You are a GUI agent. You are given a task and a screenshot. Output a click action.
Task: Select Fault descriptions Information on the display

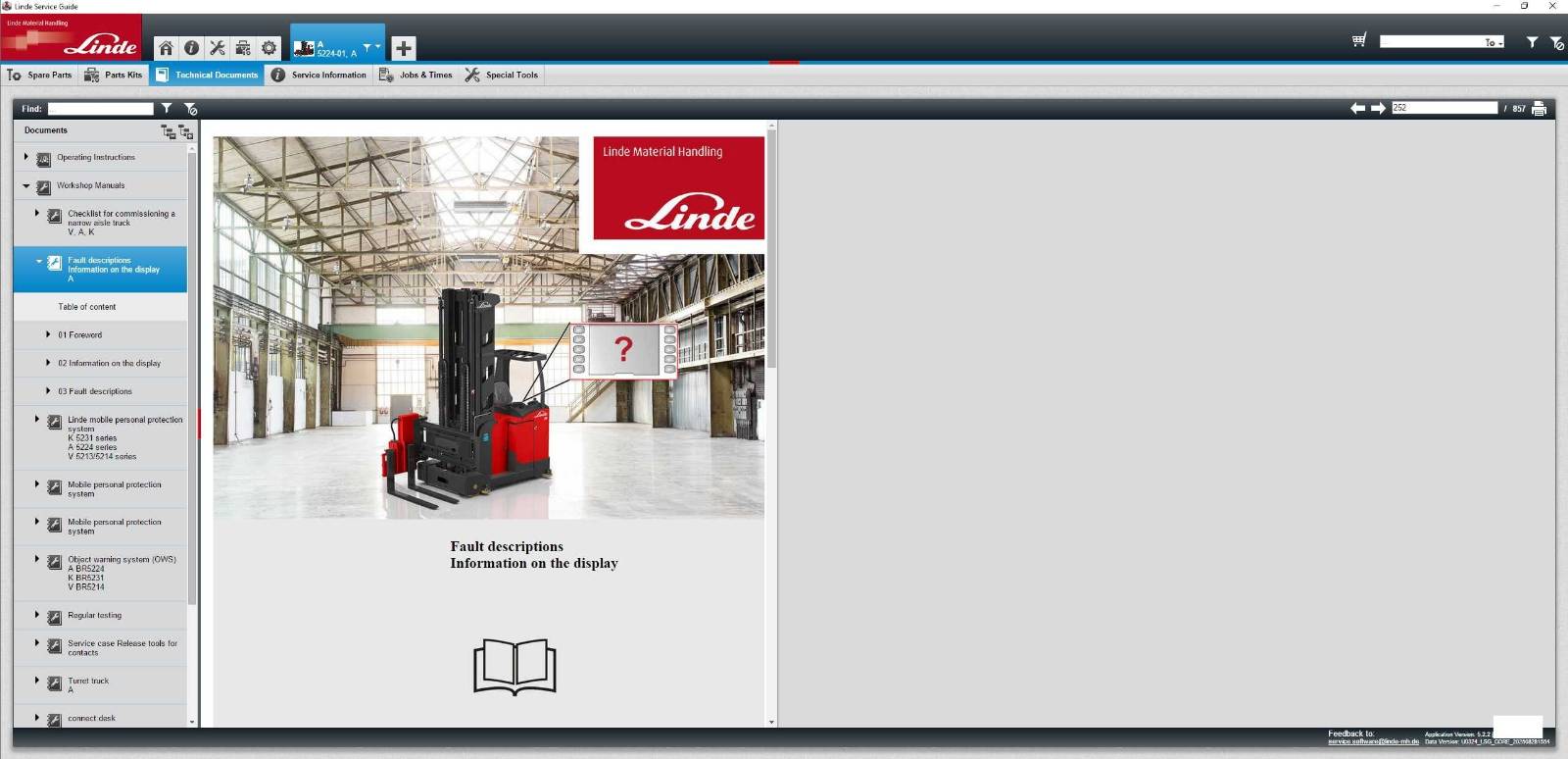pyautogui.click(x=100, y=270)
